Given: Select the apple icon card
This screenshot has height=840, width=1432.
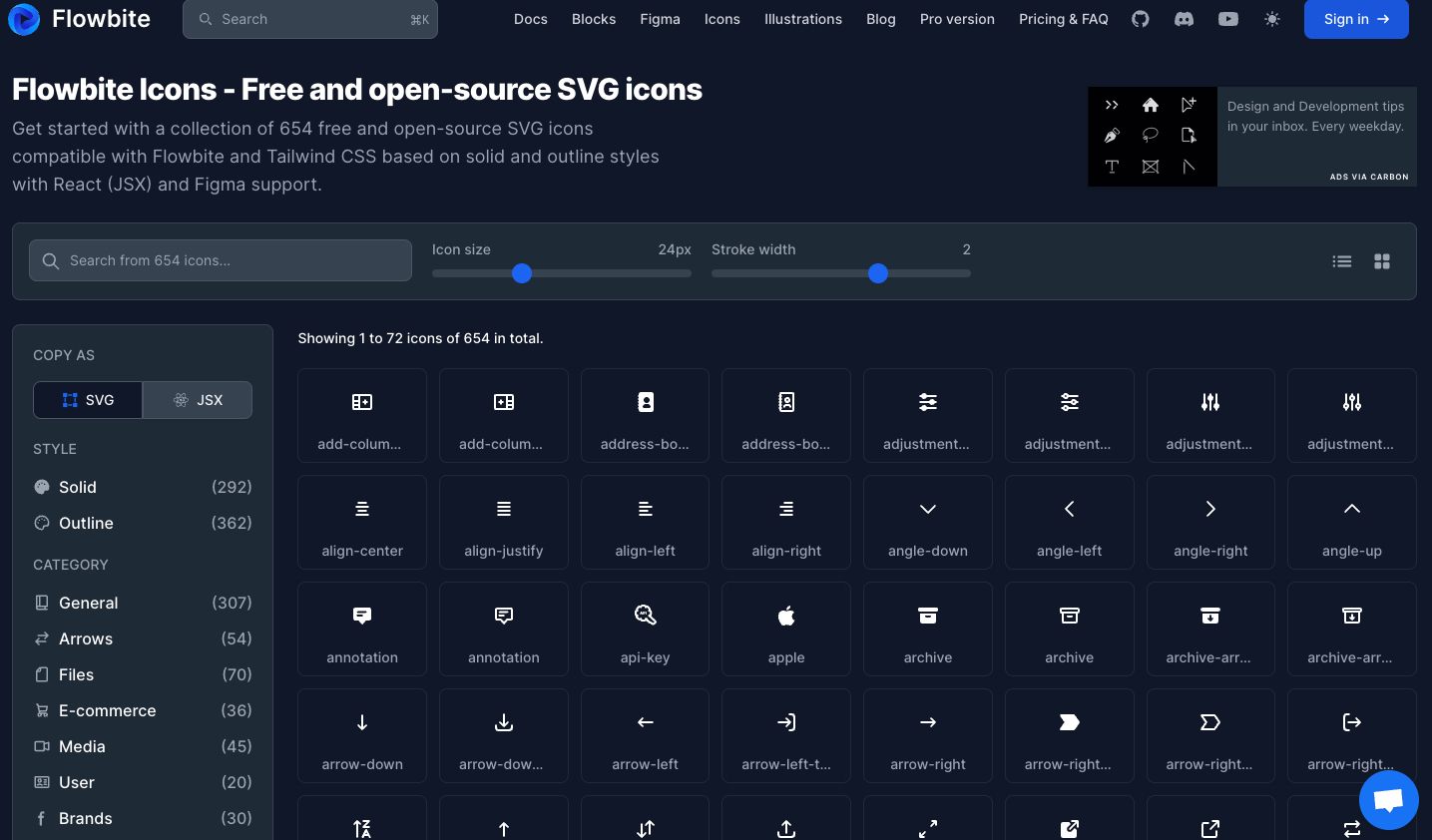Looking at the screenshot, I should point(786,630).
